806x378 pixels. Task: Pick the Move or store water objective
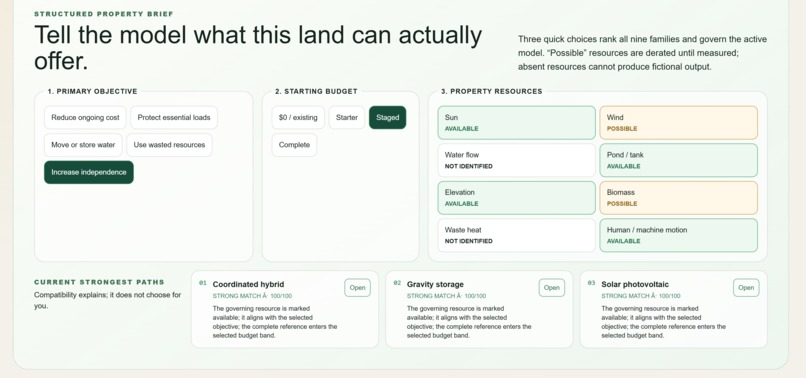(83, 145)
